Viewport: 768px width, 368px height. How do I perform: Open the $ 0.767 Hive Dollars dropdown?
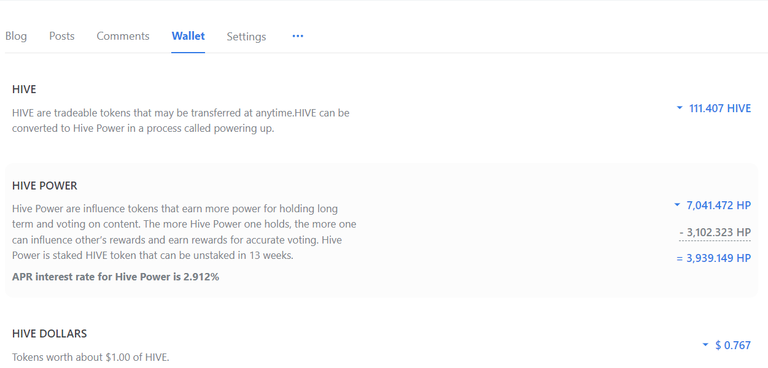tap(727, 345)
